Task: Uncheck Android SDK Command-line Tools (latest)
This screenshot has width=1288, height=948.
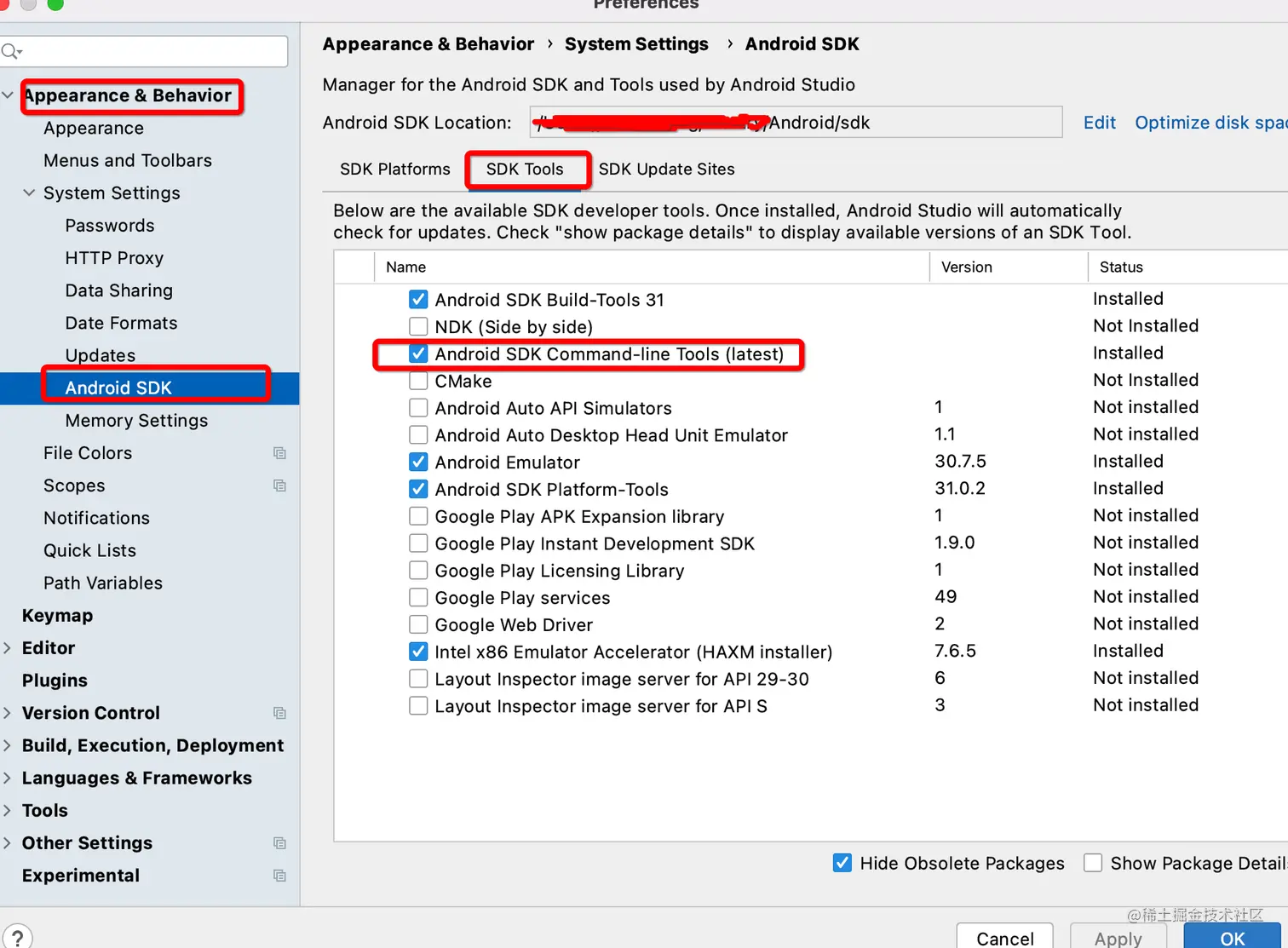Action: pos(418,353)
